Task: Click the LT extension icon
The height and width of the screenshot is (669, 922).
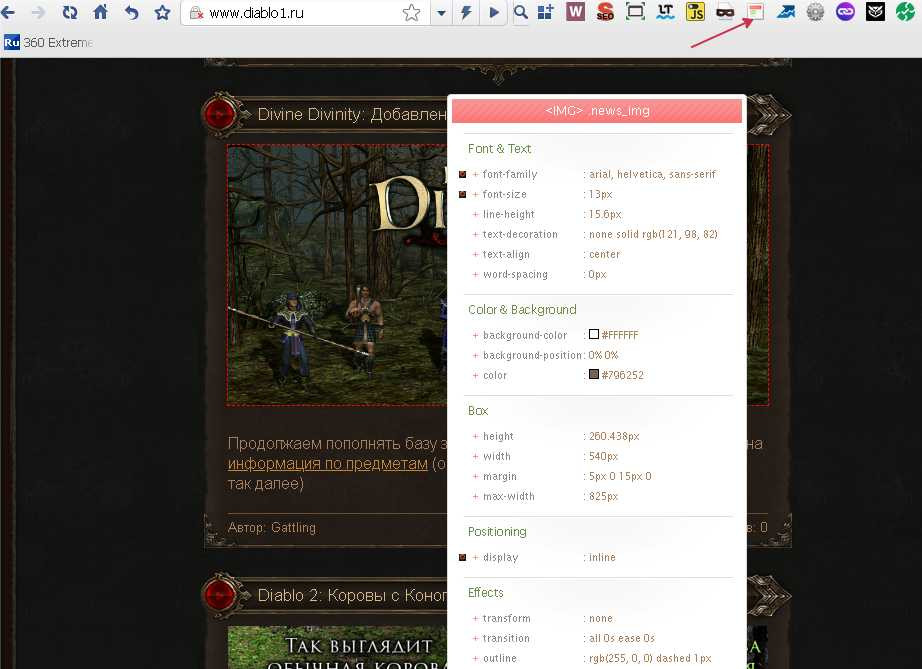Action: click(666, 11)
